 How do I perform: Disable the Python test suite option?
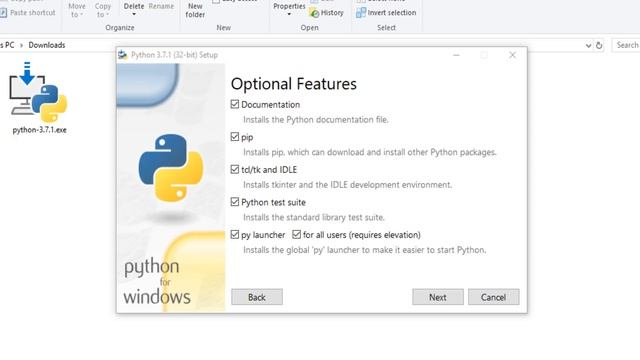(x=235, y=202)
